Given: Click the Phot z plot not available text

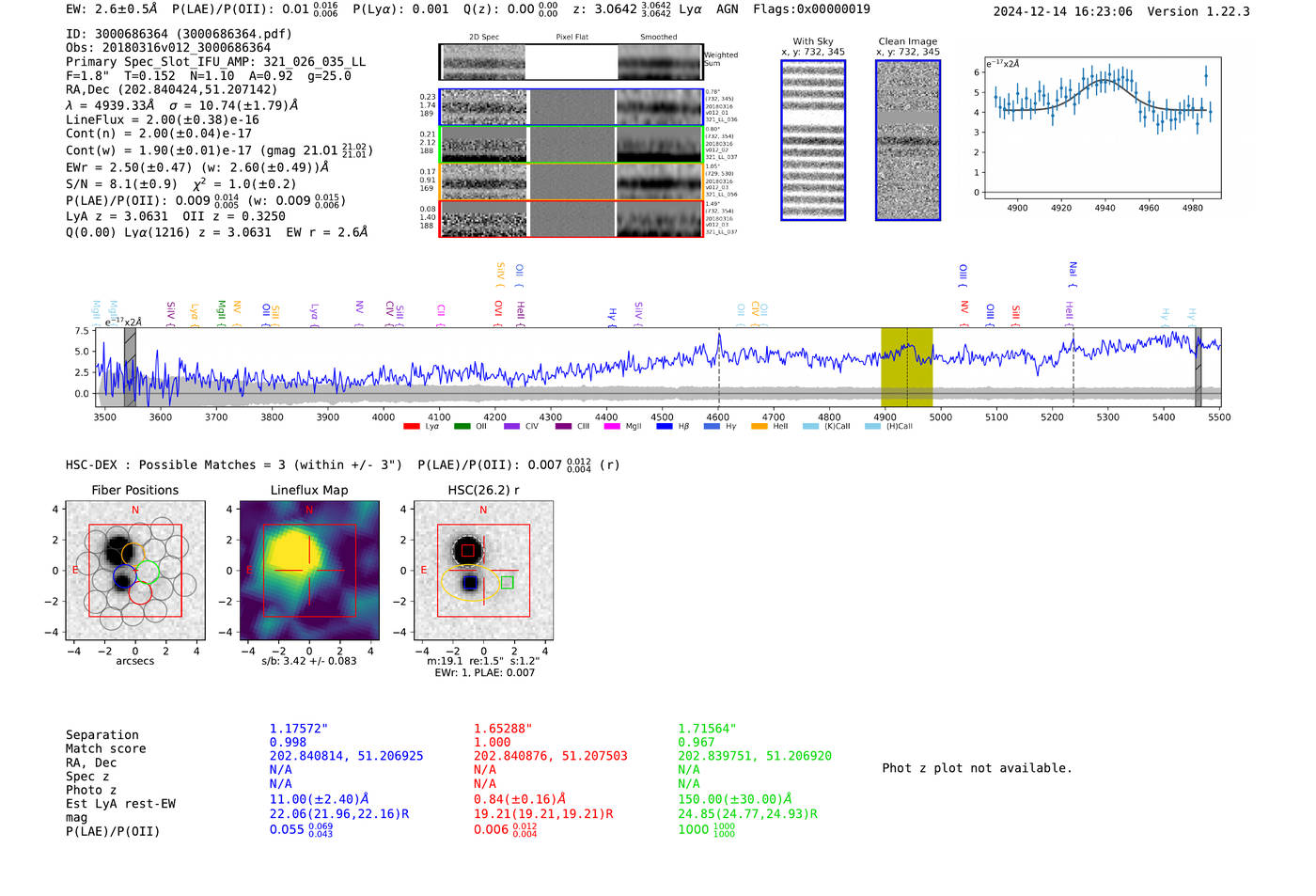Looking at the screenshot, I should [x=977, y=768].
